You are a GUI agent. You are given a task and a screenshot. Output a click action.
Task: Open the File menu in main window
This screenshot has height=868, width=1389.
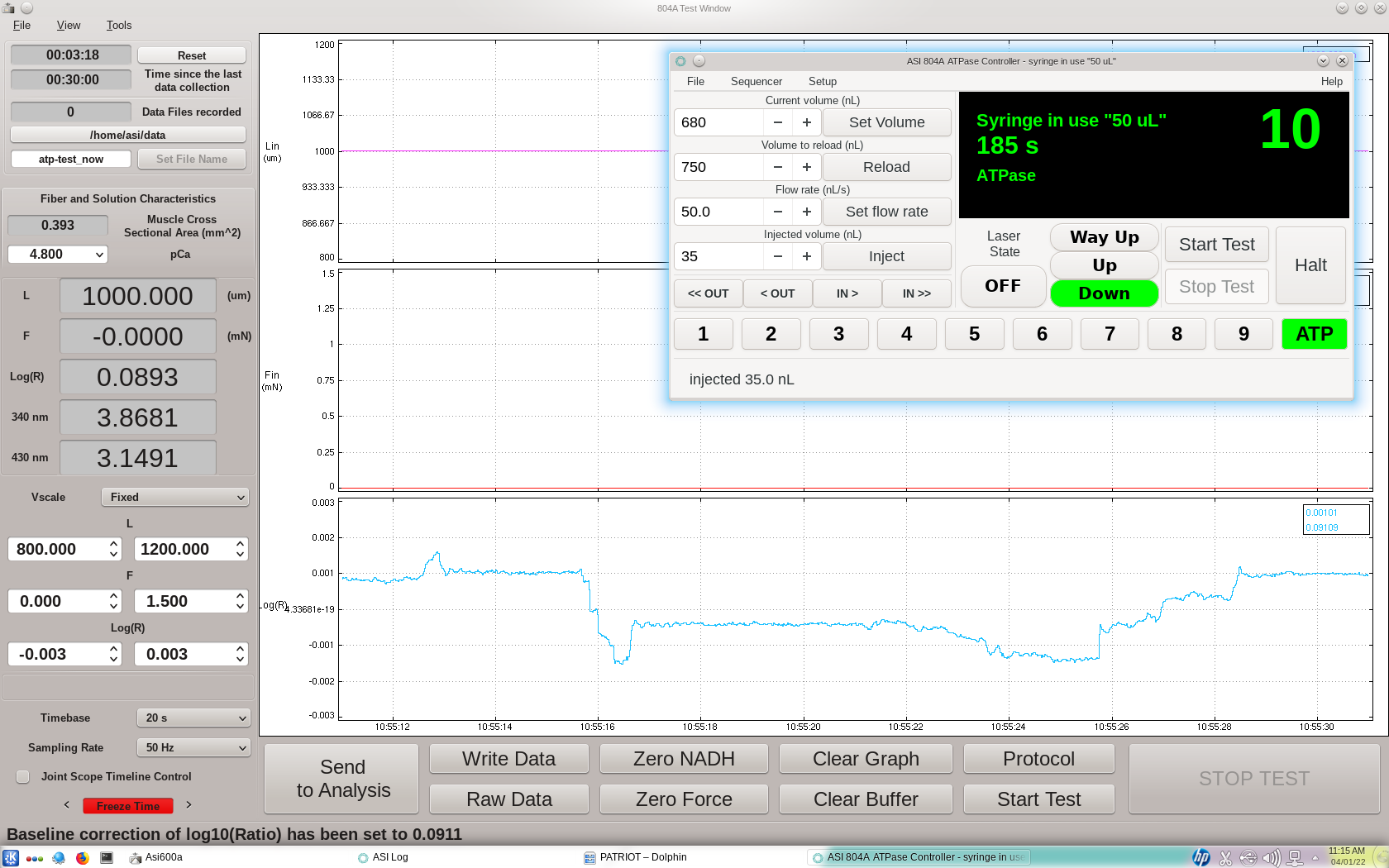point(21,25)
